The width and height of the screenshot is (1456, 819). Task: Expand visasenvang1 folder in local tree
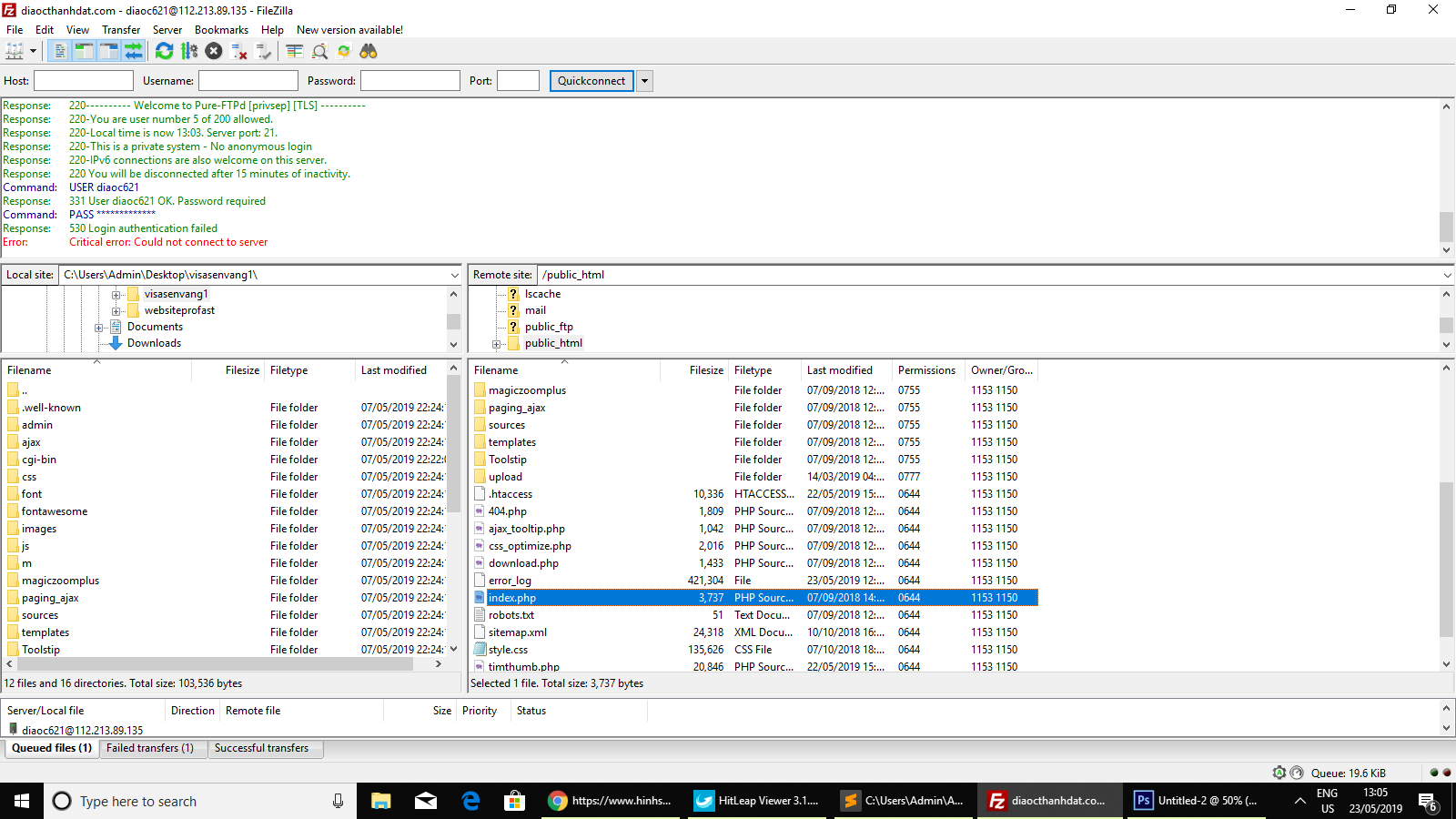(116, 295)
